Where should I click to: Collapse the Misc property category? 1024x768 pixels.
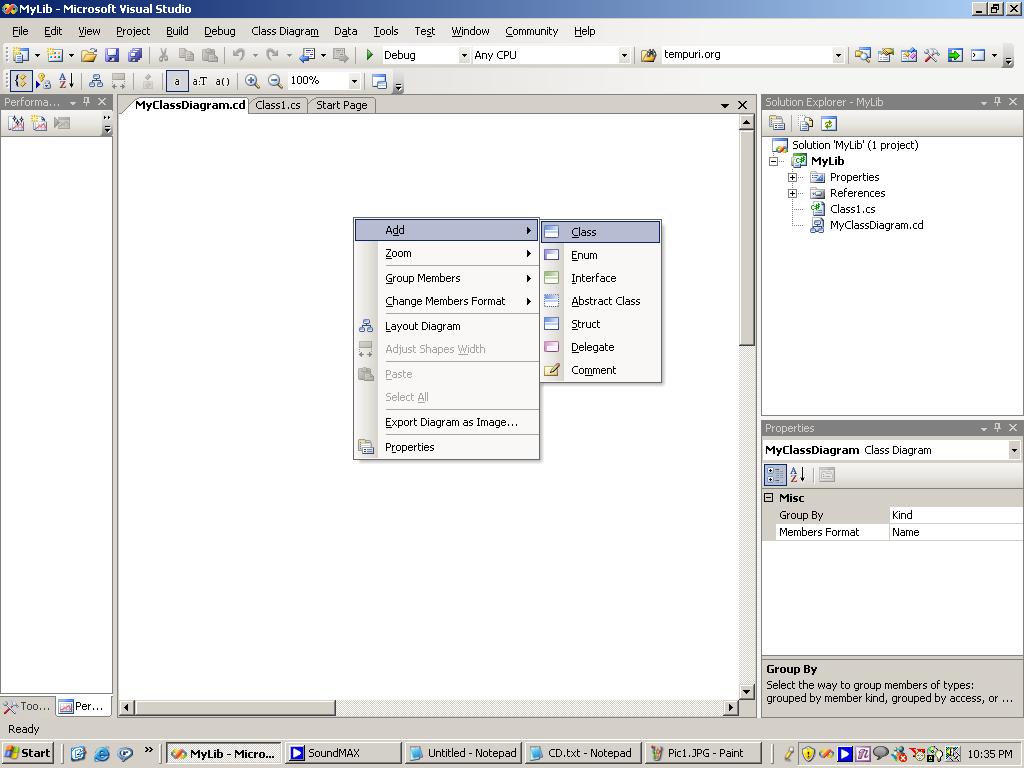[x=769, y=498]
